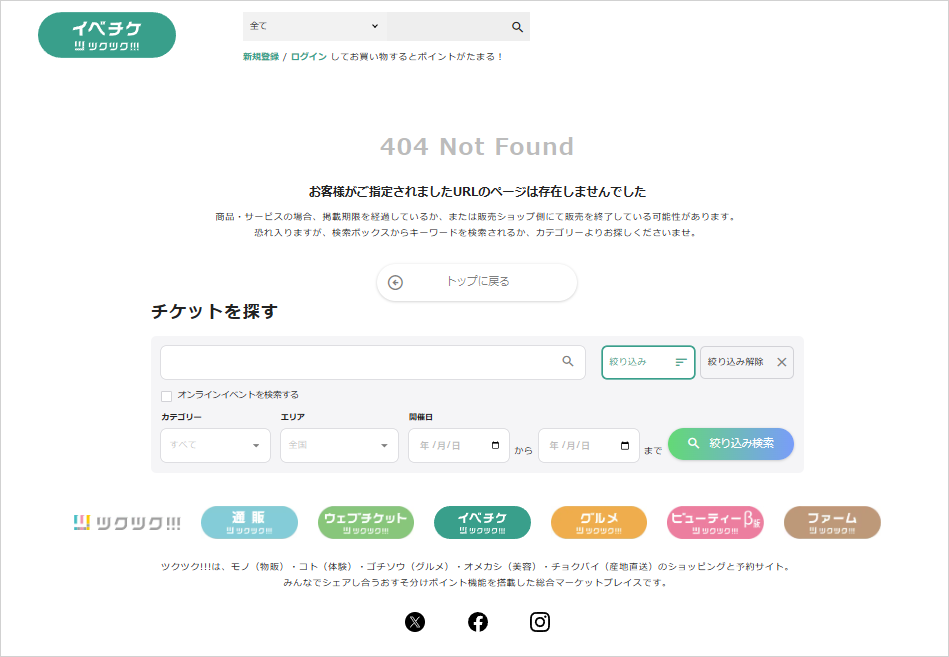This screenshot has height=657, width=949.
Task: Click the calendar icon in start date field
Action: 495,446
